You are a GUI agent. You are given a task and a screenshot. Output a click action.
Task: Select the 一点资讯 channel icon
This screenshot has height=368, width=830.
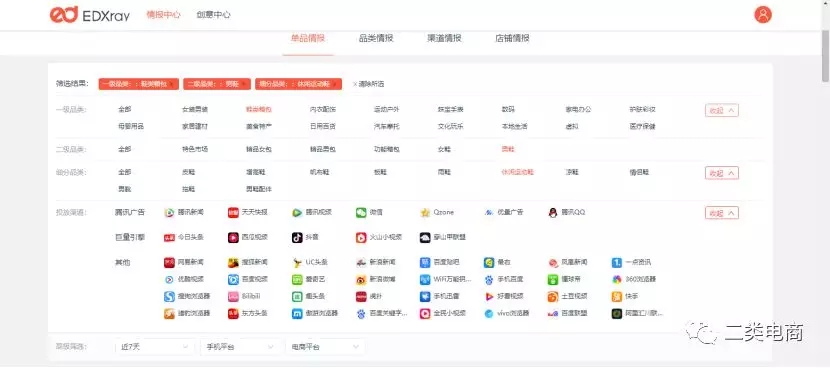[x=617, y=263]
